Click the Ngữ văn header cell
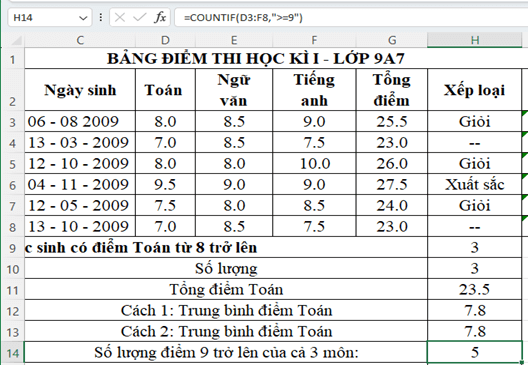Screen dimensions: 528x365 [x=234, y=90]
